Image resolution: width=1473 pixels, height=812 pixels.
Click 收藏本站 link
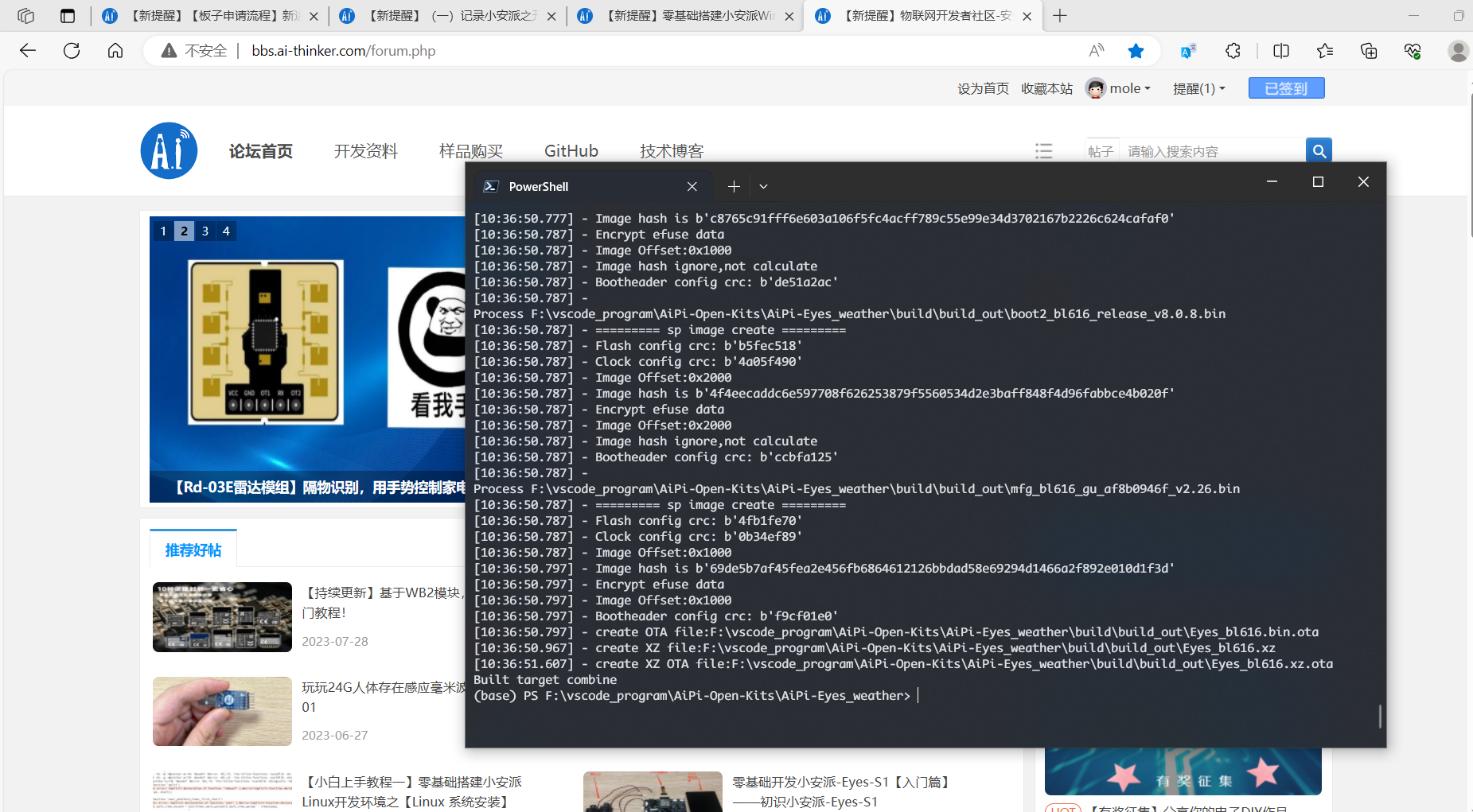[x=1046, y=88]
